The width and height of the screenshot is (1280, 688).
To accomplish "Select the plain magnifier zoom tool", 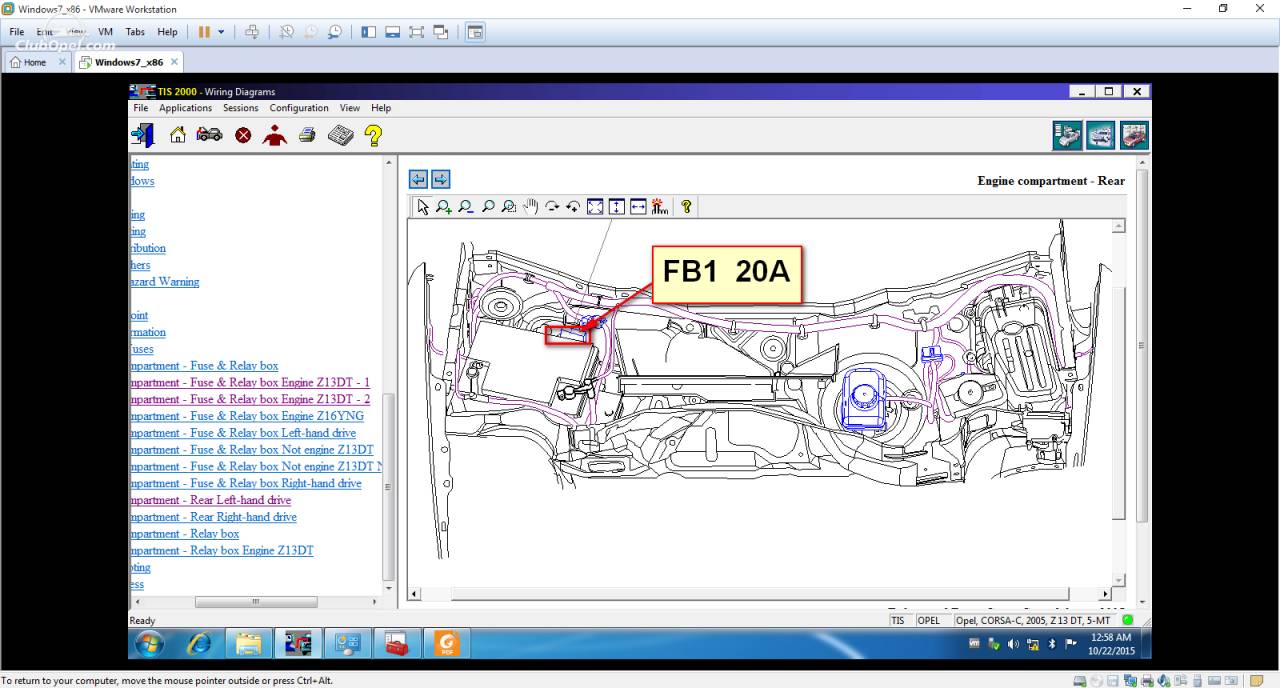I will 488,207.
